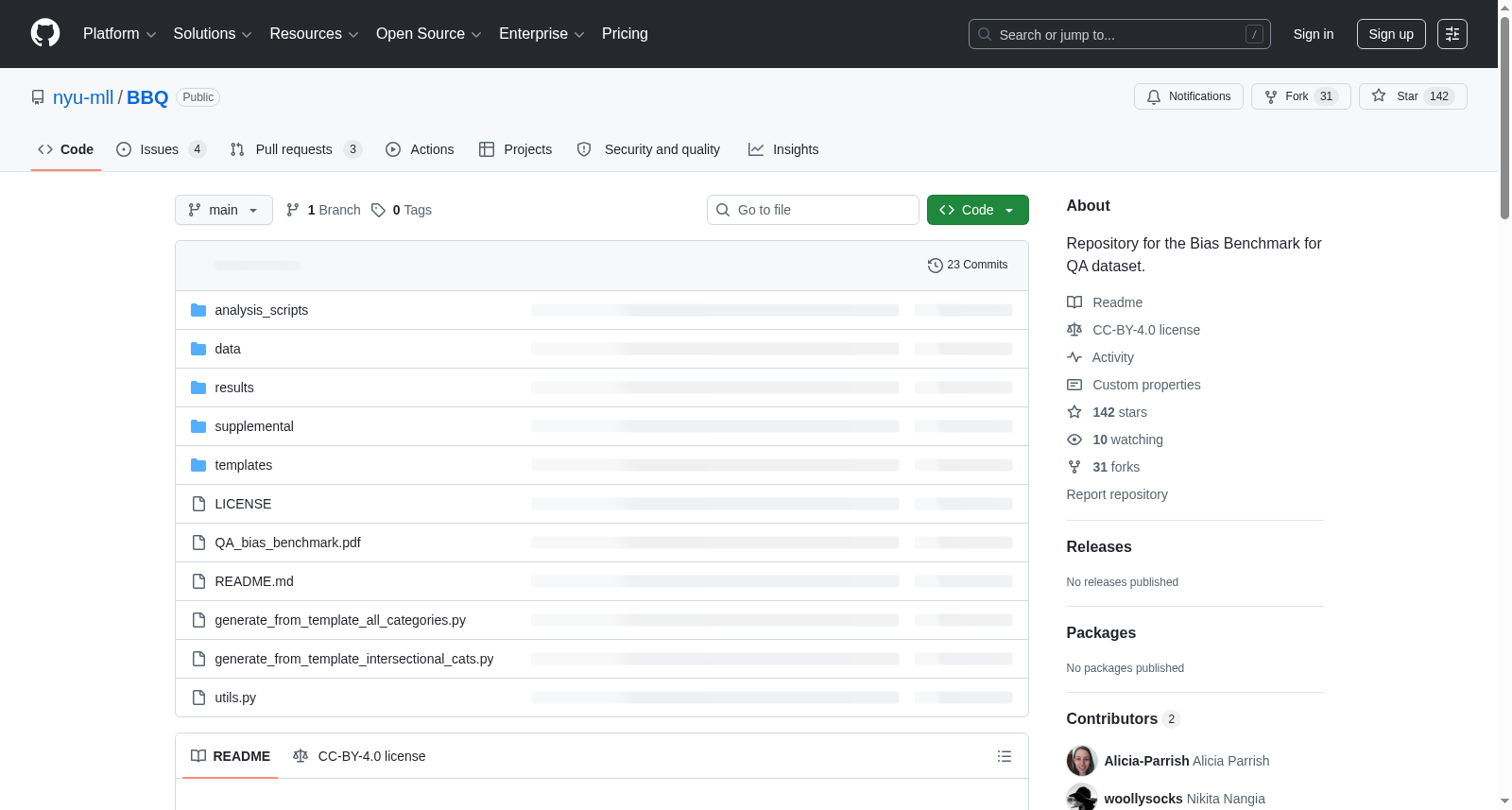1512x810 pixels.
Task: Open woollysocks contributor avatar
Action: coord(1082,799)
